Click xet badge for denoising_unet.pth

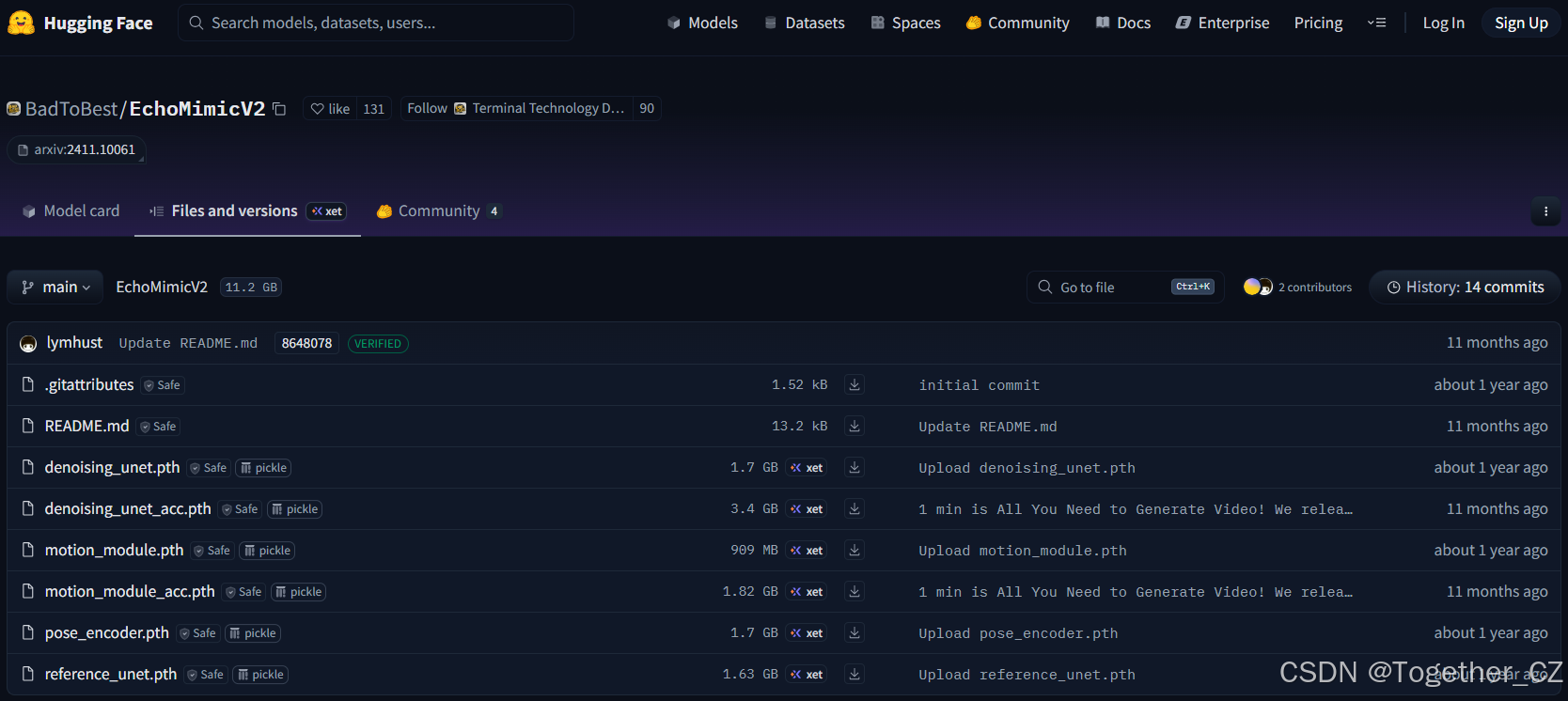pos(807,468)
